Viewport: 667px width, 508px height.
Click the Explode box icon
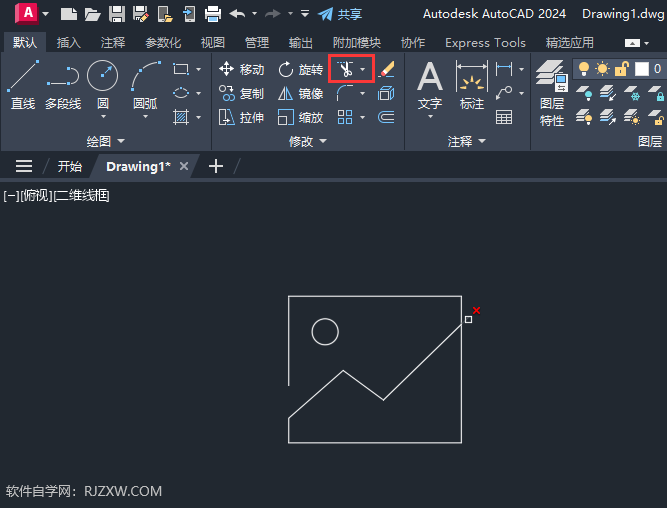pos(386,93)
